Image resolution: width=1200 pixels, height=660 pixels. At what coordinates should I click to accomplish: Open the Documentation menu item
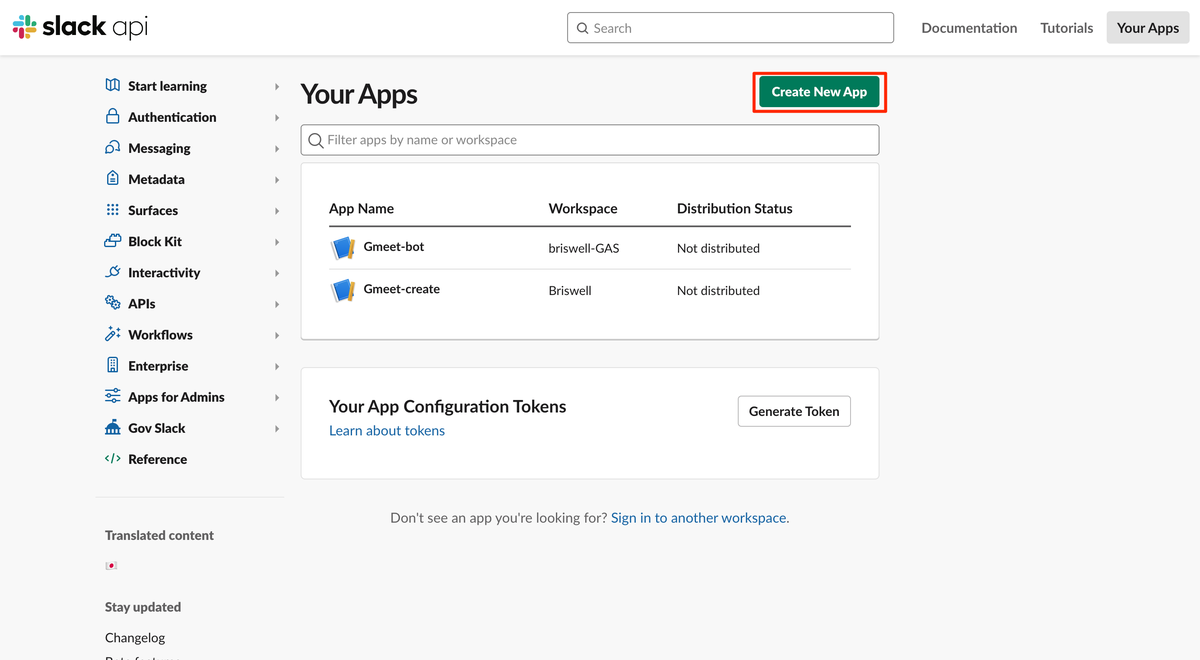pyautogui.click(x=969, y=28)
